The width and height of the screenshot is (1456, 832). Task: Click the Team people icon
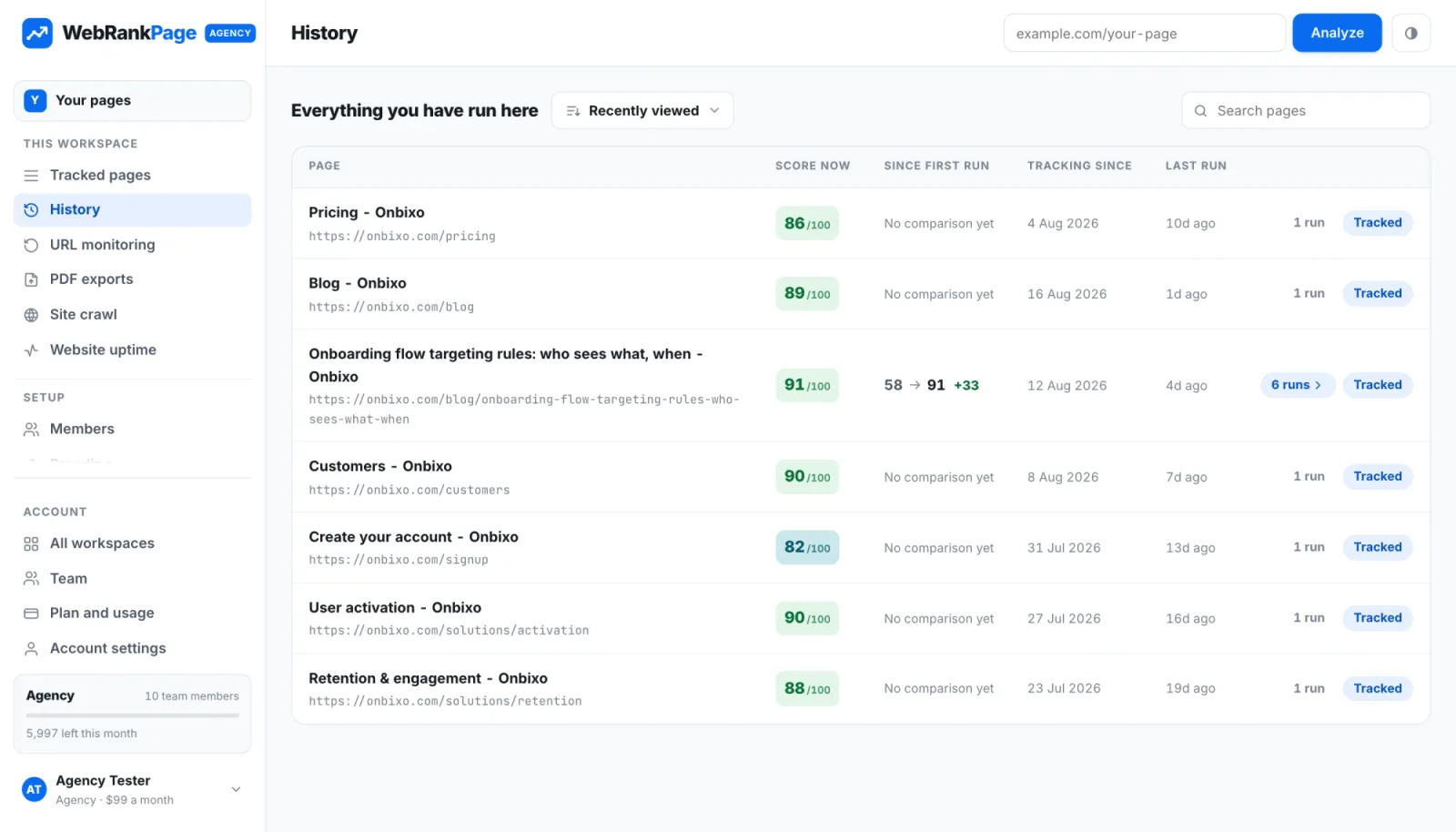click(31, 578)
